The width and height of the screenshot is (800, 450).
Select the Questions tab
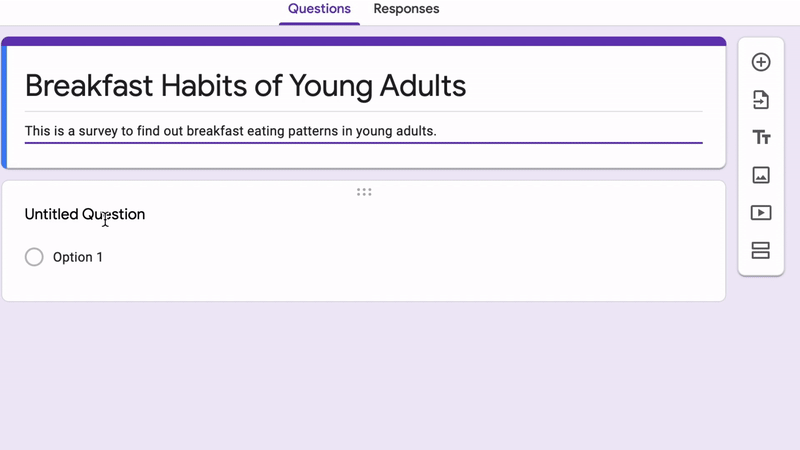[x=319, y=9]
